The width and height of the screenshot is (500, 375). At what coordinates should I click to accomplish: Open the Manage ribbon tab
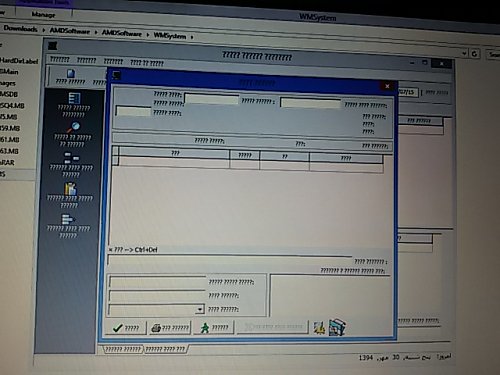[43, 14]
